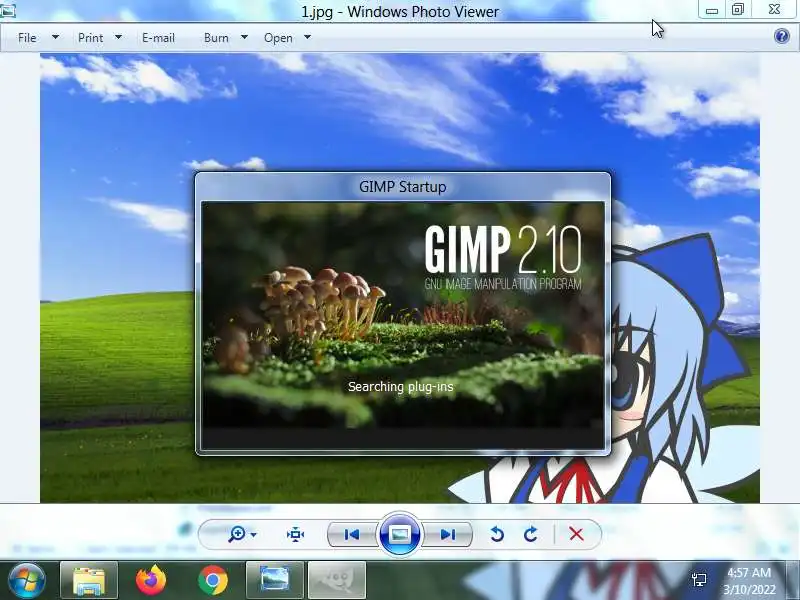The image size is (800, 600).
Task: Open Windows Explorer from the taskbar
Action: point(89,580)
